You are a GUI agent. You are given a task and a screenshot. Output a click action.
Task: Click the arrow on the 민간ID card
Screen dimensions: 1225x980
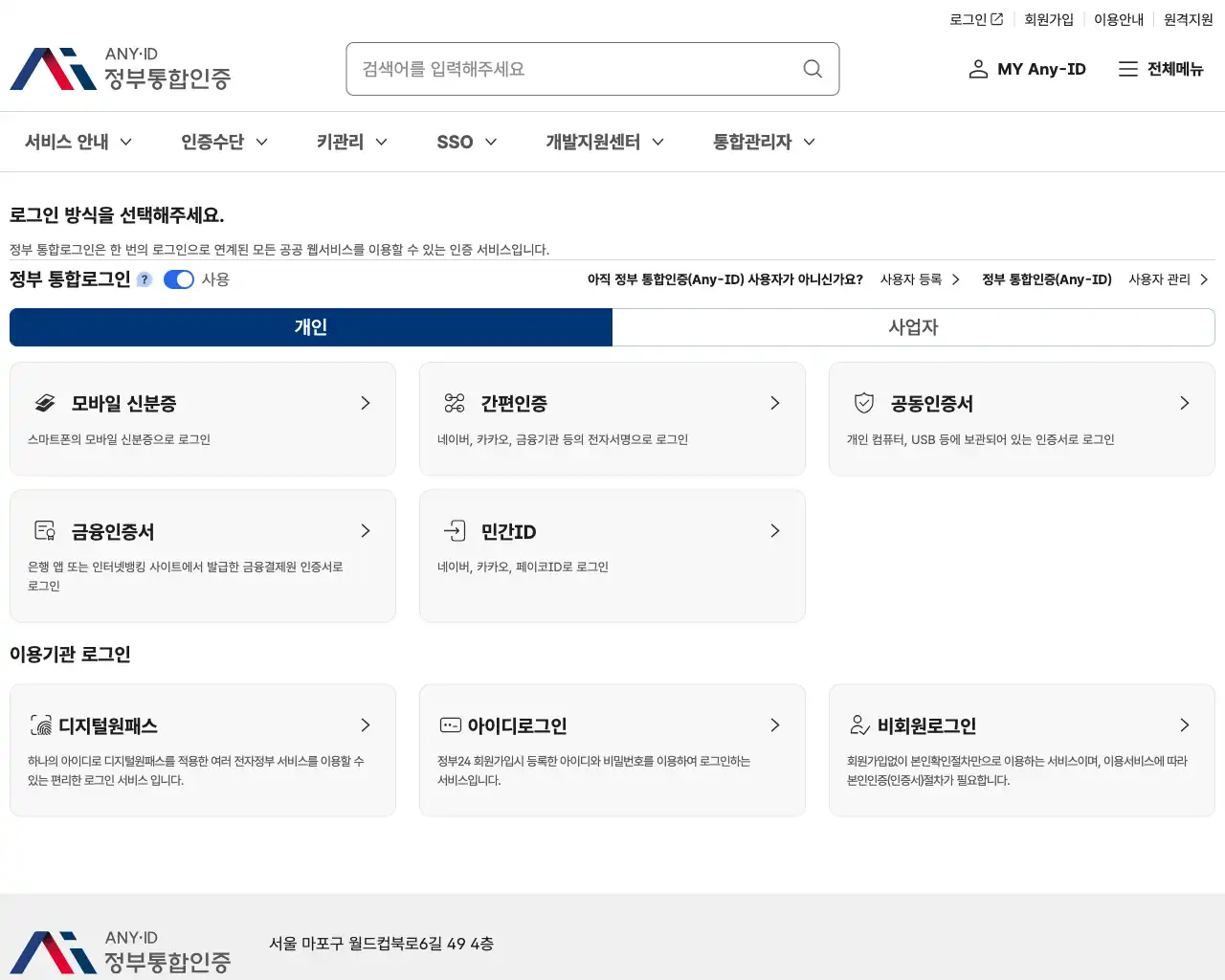pyautogui.click(x=775, y=530)
